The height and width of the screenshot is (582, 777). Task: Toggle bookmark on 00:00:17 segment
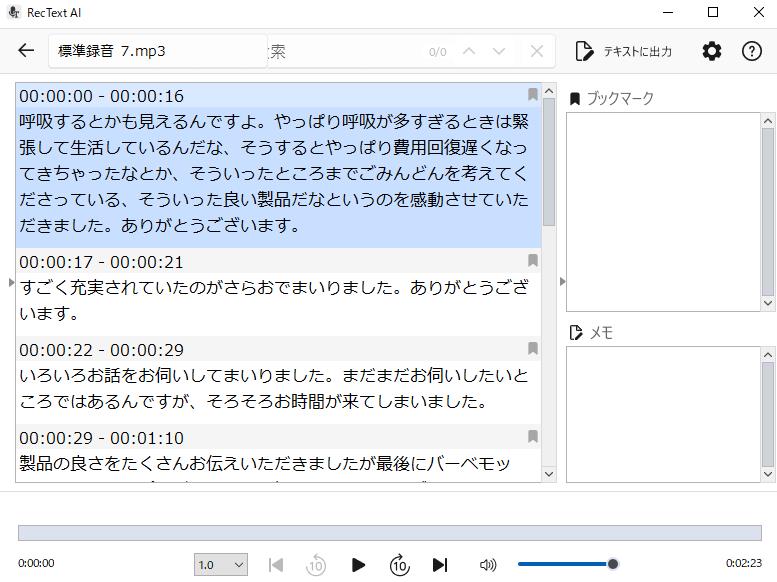tap(533, 260)
